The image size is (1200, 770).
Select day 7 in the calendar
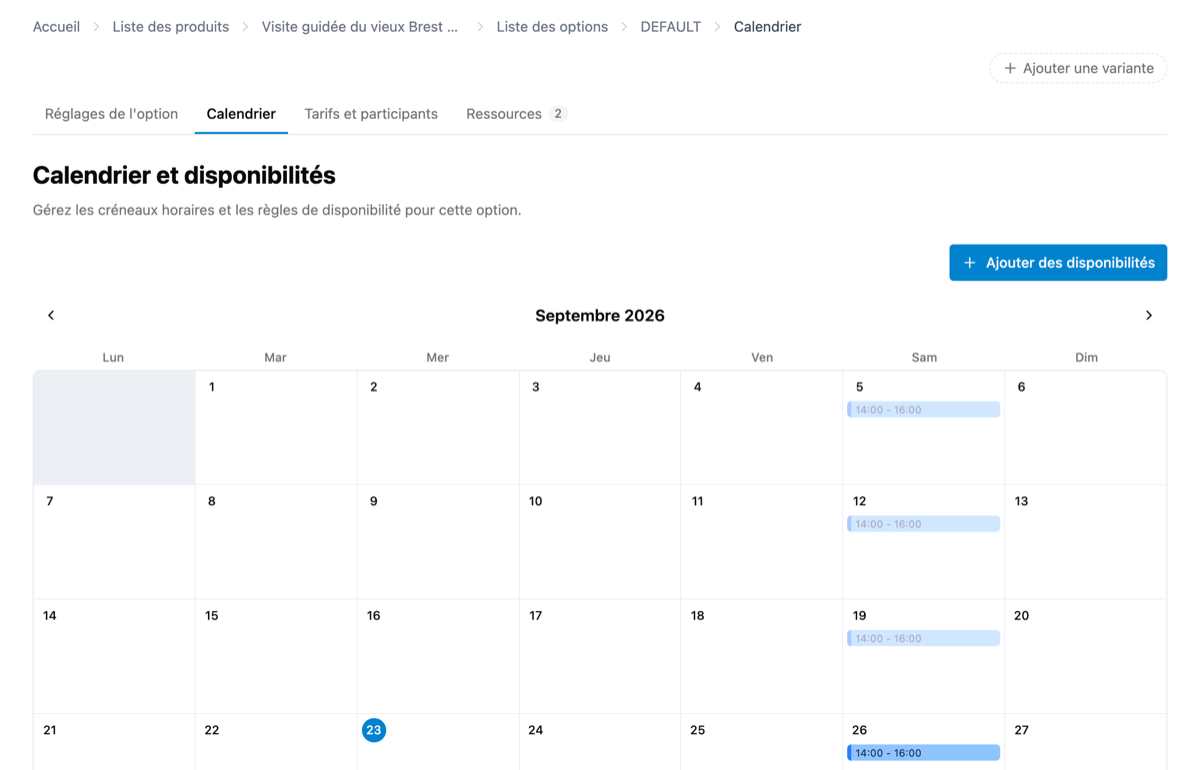(x=50, y=501)
